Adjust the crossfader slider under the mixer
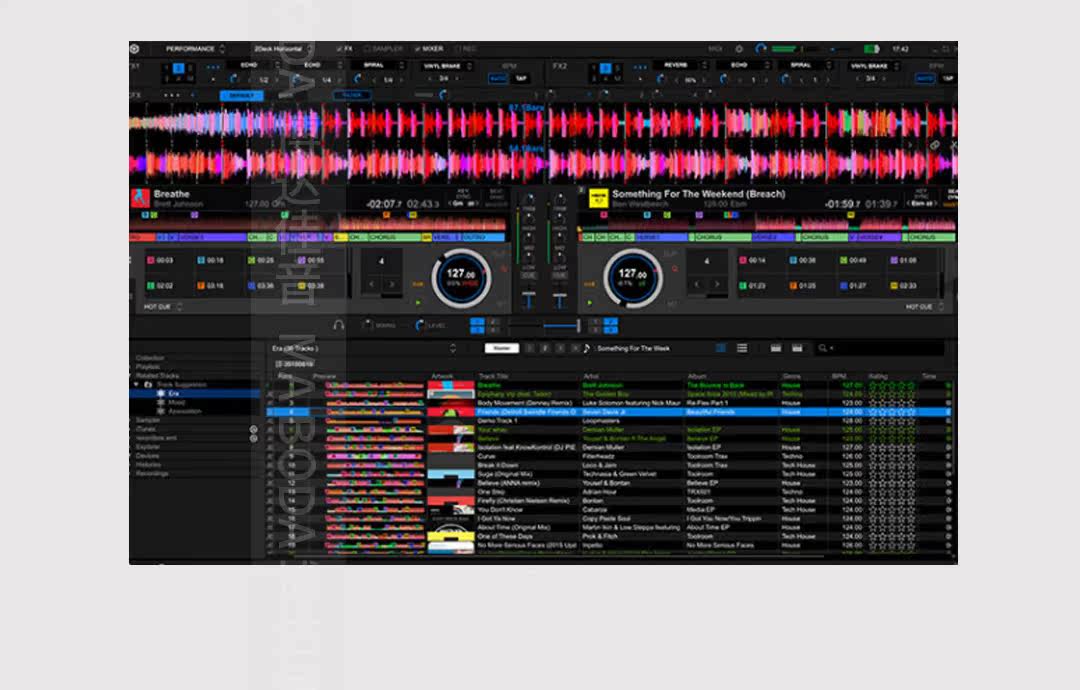Screen dimensions: 1080x690 [x=544, y=325]
